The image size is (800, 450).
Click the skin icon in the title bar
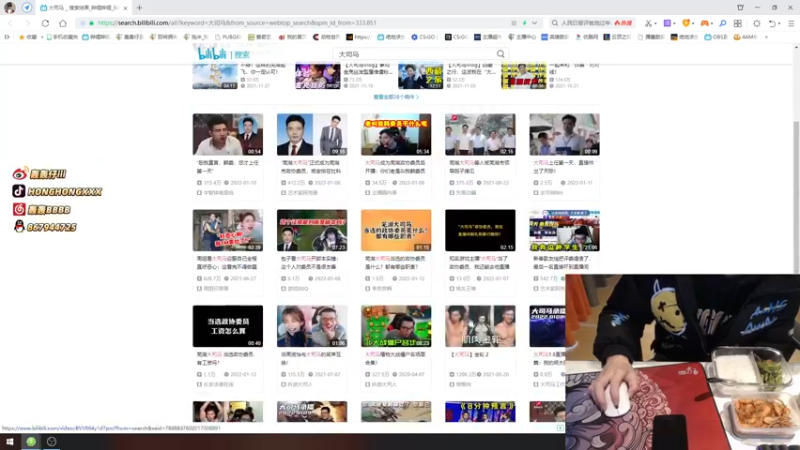coord(740,8)
